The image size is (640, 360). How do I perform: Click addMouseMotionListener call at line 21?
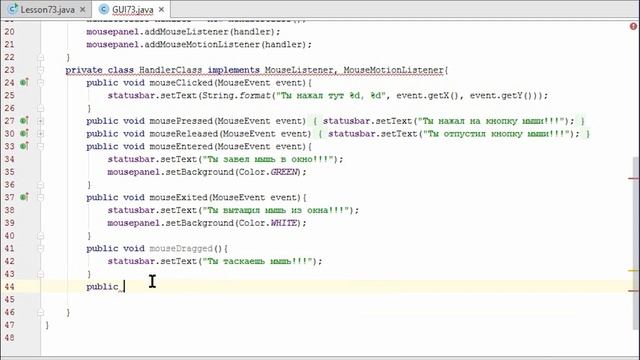click(202, 44)
